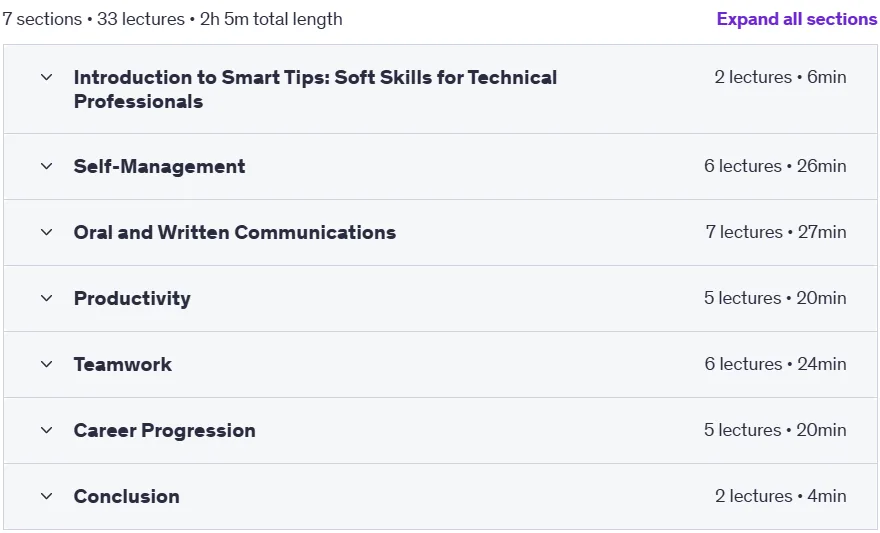Click the 6 lectures 24min label
Image resolution: width=880 pixels, height=533 pixels.
click(x=775, y=364)
